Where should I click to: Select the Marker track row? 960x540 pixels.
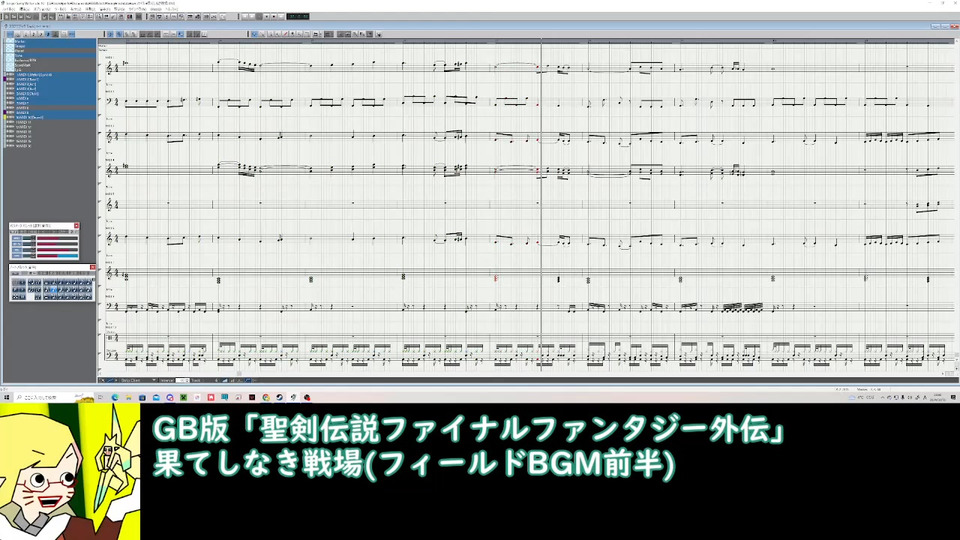click(50, 42)
